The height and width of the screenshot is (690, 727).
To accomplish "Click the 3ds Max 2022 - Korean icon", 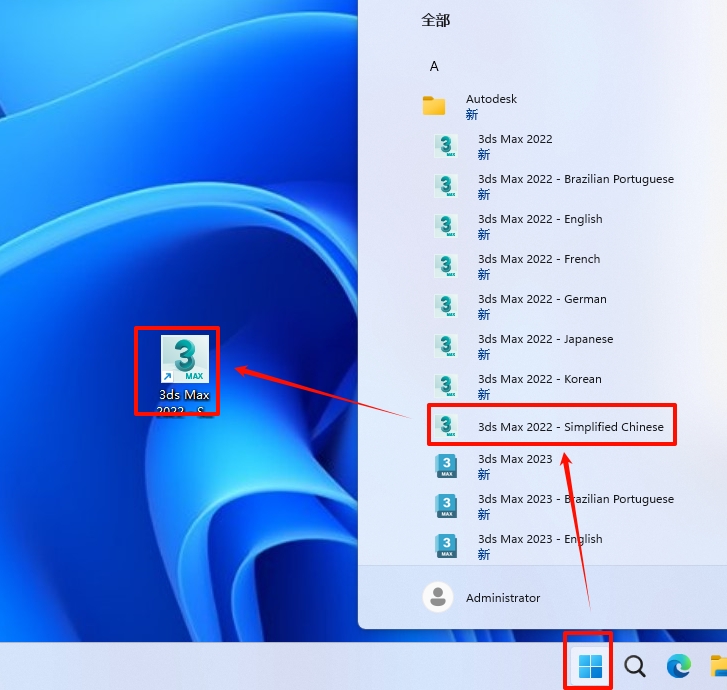I will [446, 386].
